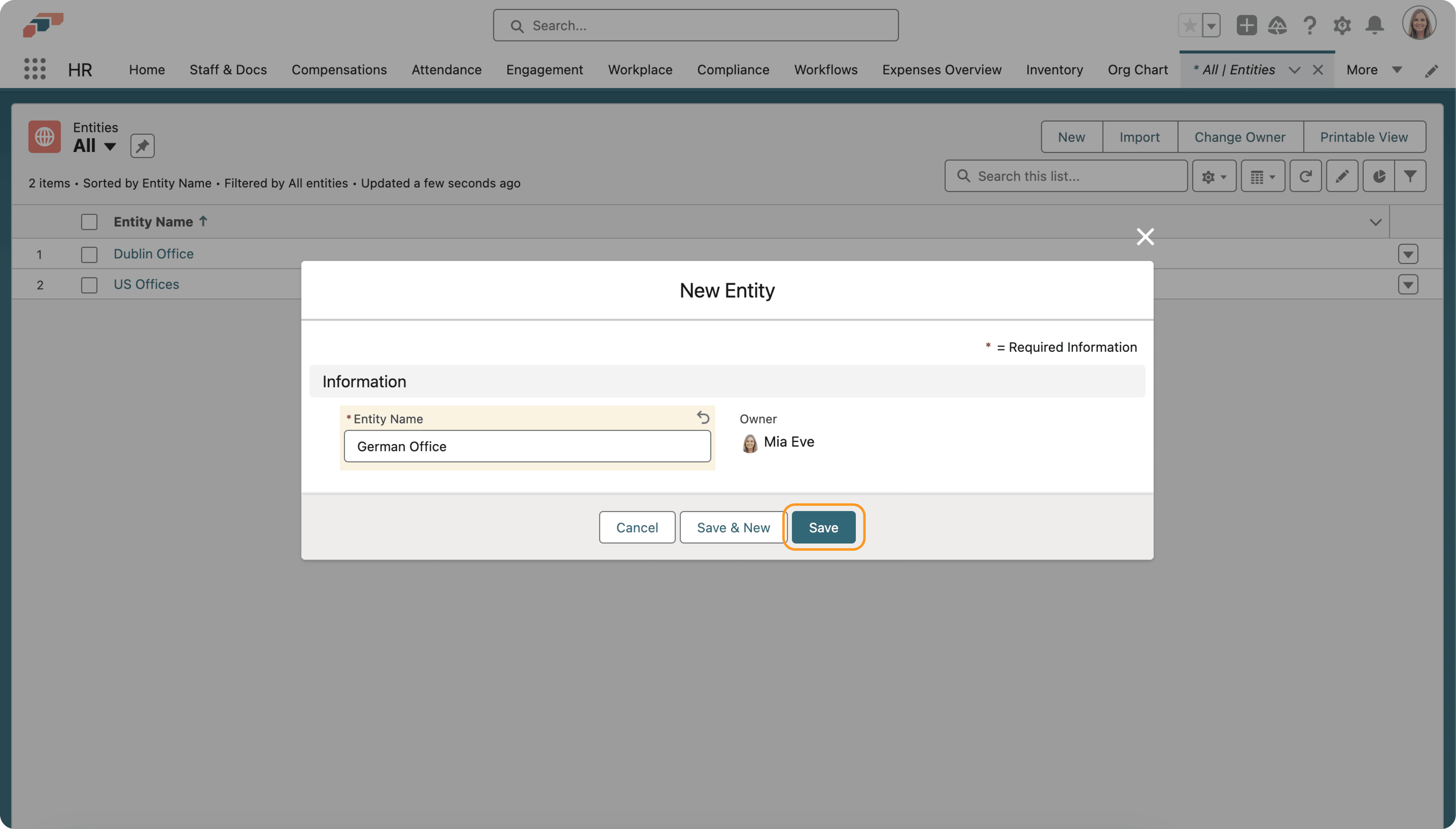Open the Workflows tab
This screenshot has height=829, width=1456.
826,70
